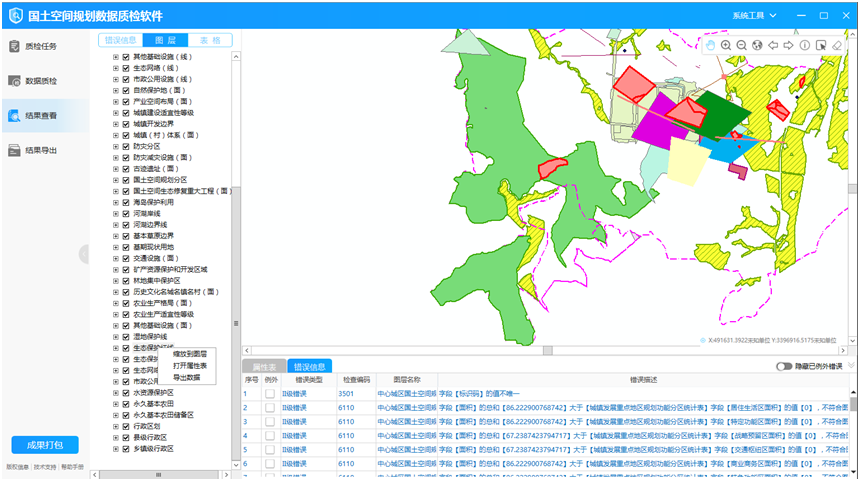Expand the 海岛保护利用 layer node
The width and height of the screenshot is (860, 481).
[x=116, y=202]
